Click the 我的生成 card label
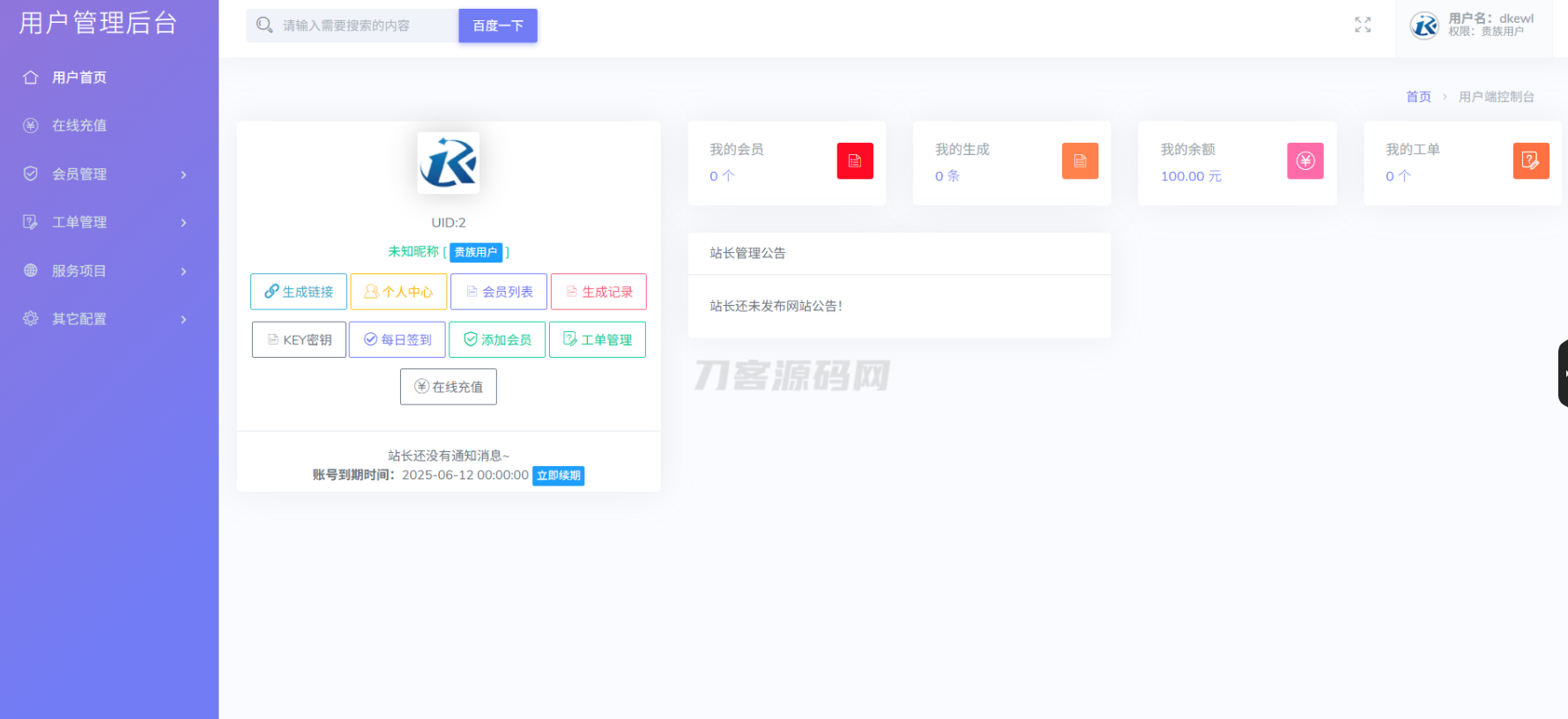The image size is (1568, 719). coord(962,150)
